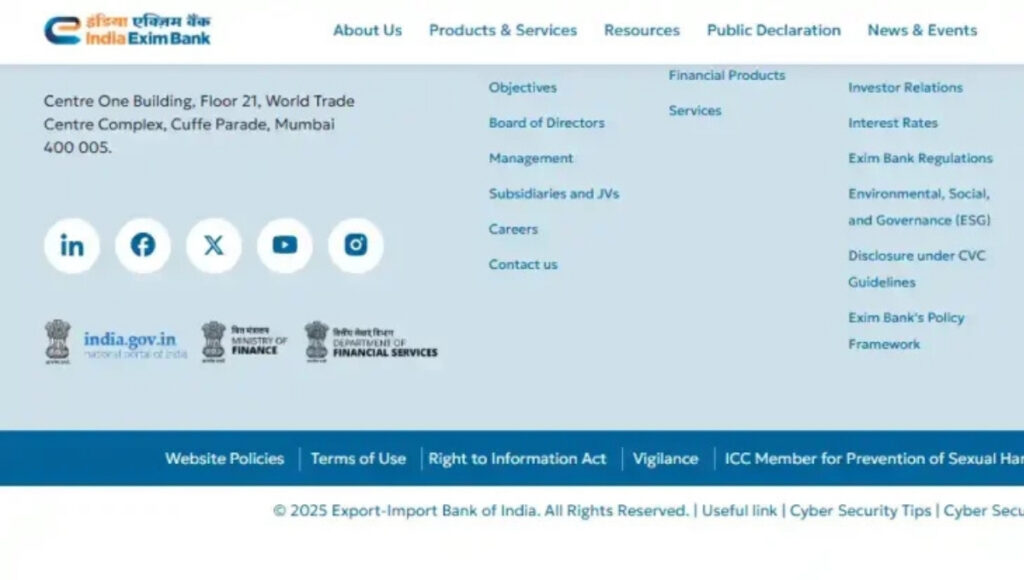
Task: Open Website Policies in the blue bar
Action: pos(225,459)
